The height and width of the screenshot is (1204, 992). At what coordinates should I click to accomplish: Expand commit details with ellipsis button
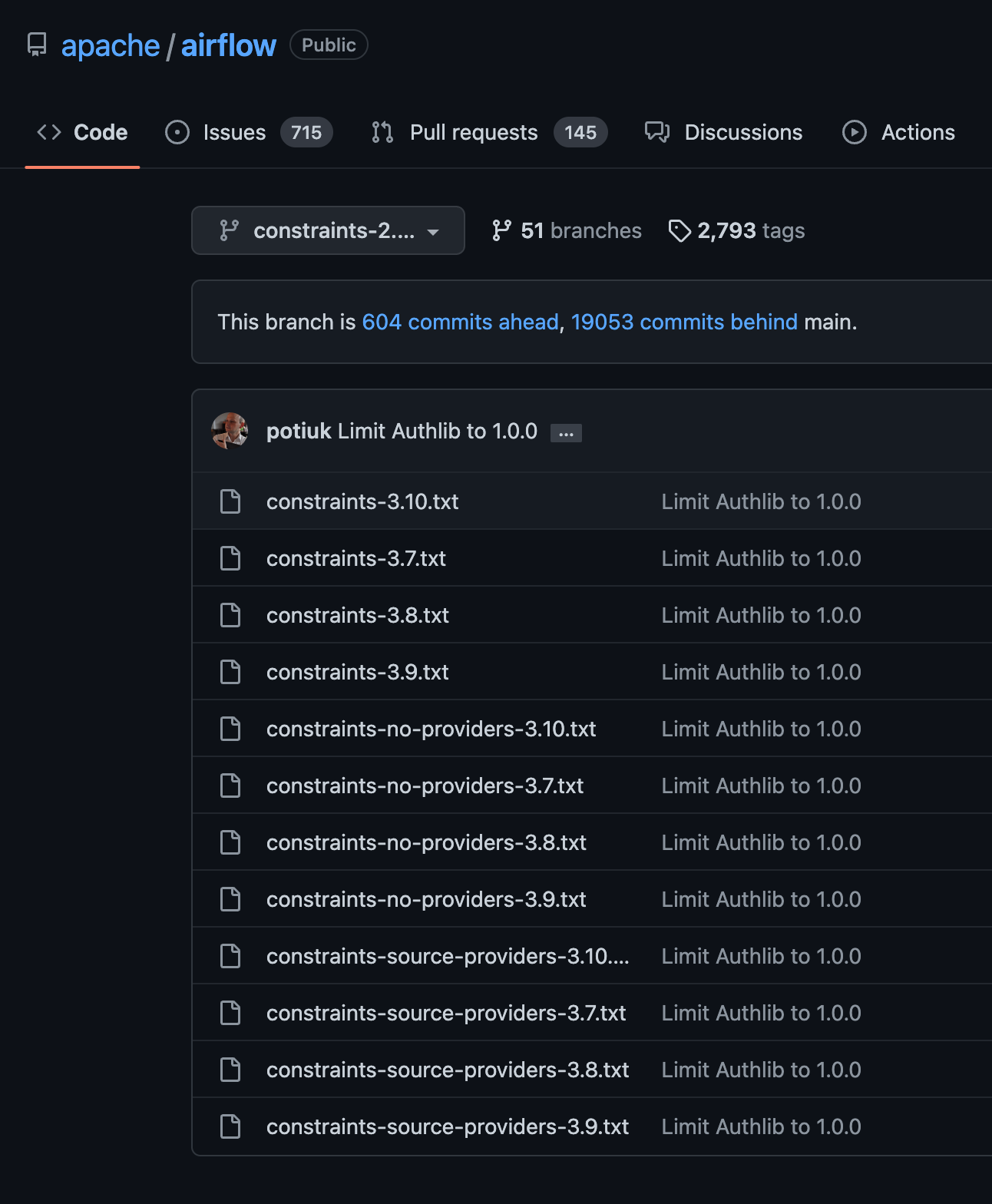(x=566, y=433)
